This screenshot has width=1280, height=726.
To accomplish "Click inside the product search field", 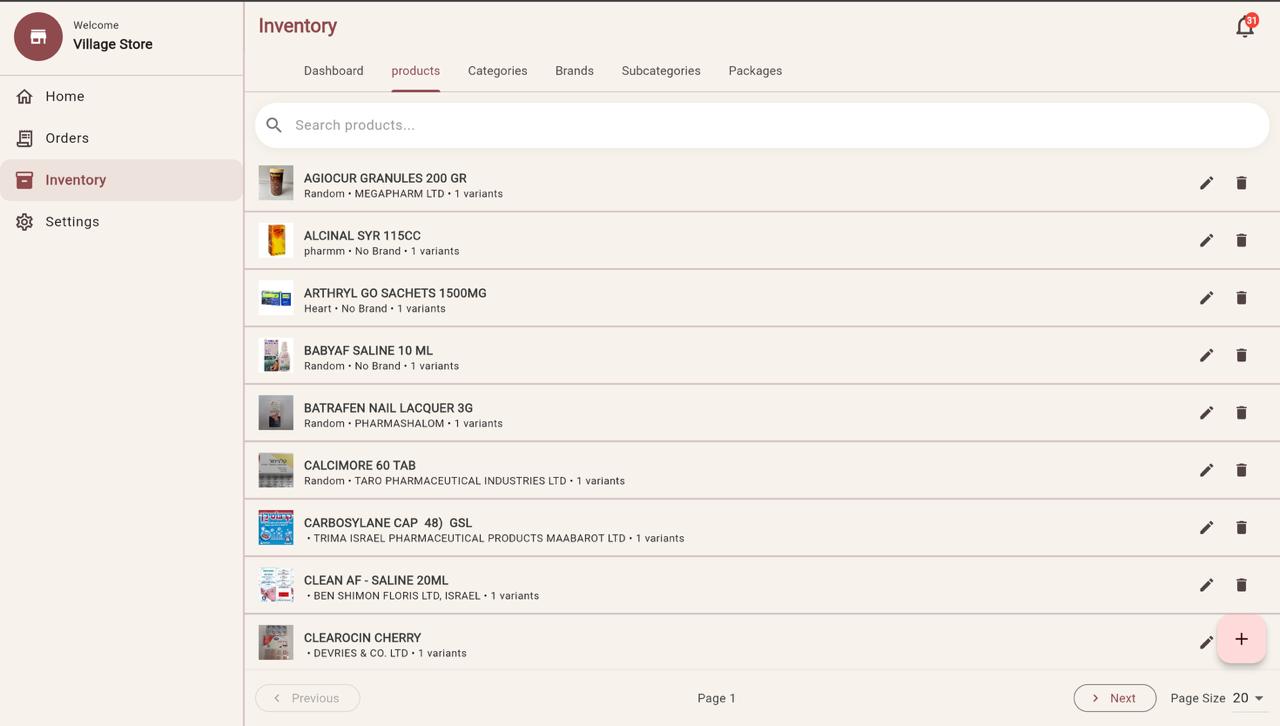I will point(600,125).
